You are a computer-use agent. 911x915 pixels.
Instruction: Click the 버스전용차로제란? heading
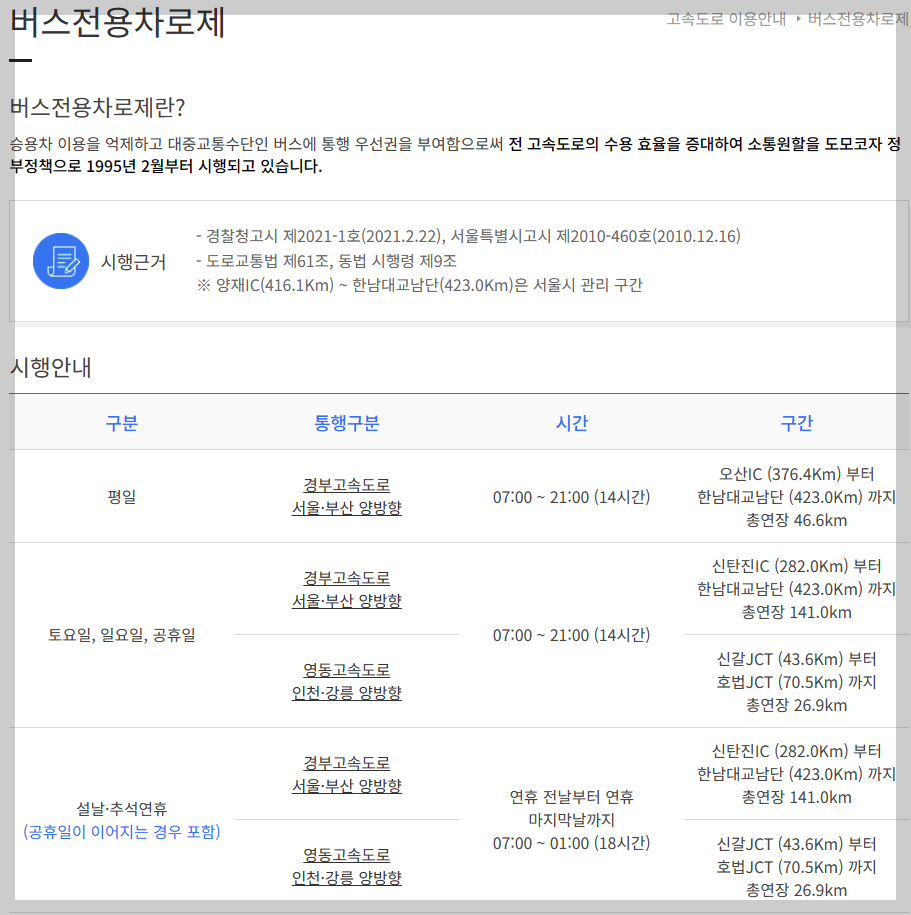pos(75,103)
